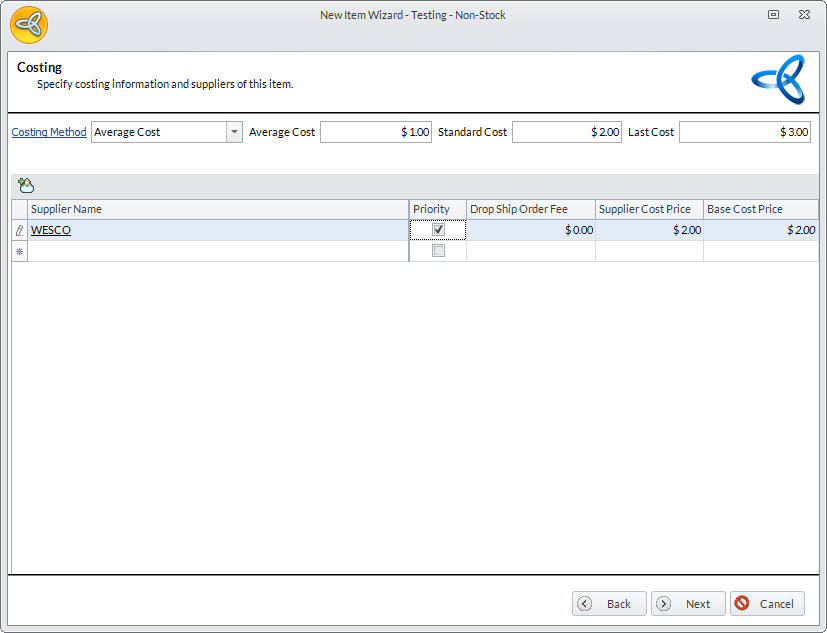Screen dimensions: 827x633
Task: Cancel the new item wizard
Action: tap(767, 604)
